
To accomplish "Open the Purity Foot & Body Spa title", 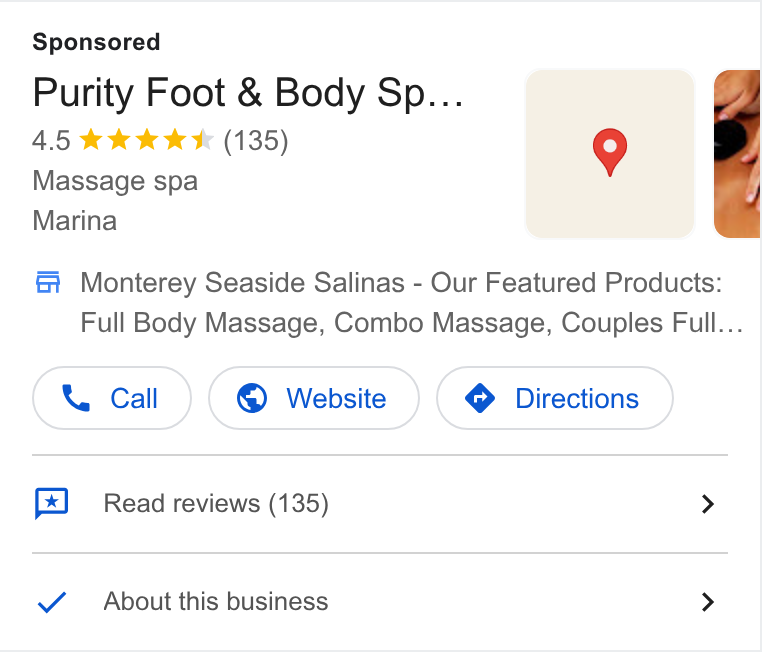I will click(248, 93).
